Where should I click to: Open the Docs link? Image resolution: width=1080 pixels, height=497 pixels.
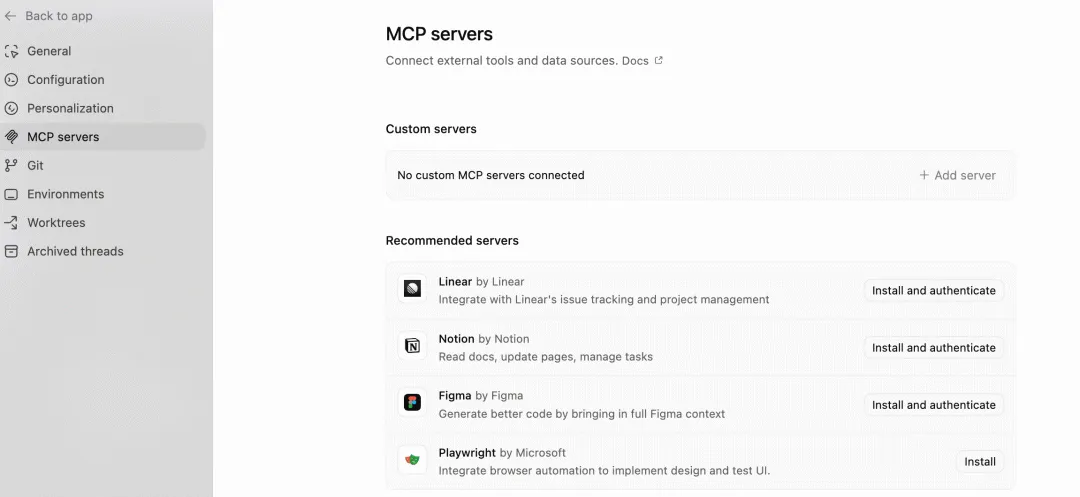pos(635,61)
